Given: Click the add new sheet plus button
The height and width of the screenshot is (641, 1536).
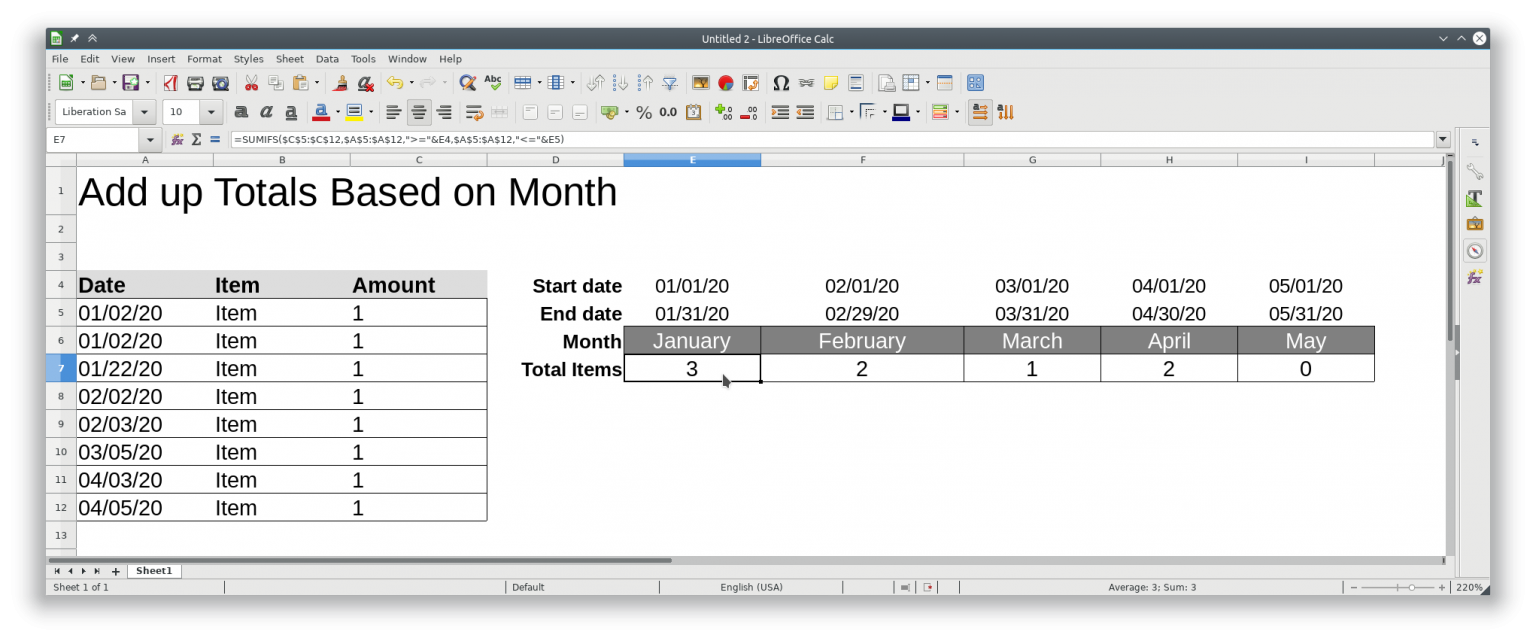Looking at the screenshot, I should pos(116,572).
